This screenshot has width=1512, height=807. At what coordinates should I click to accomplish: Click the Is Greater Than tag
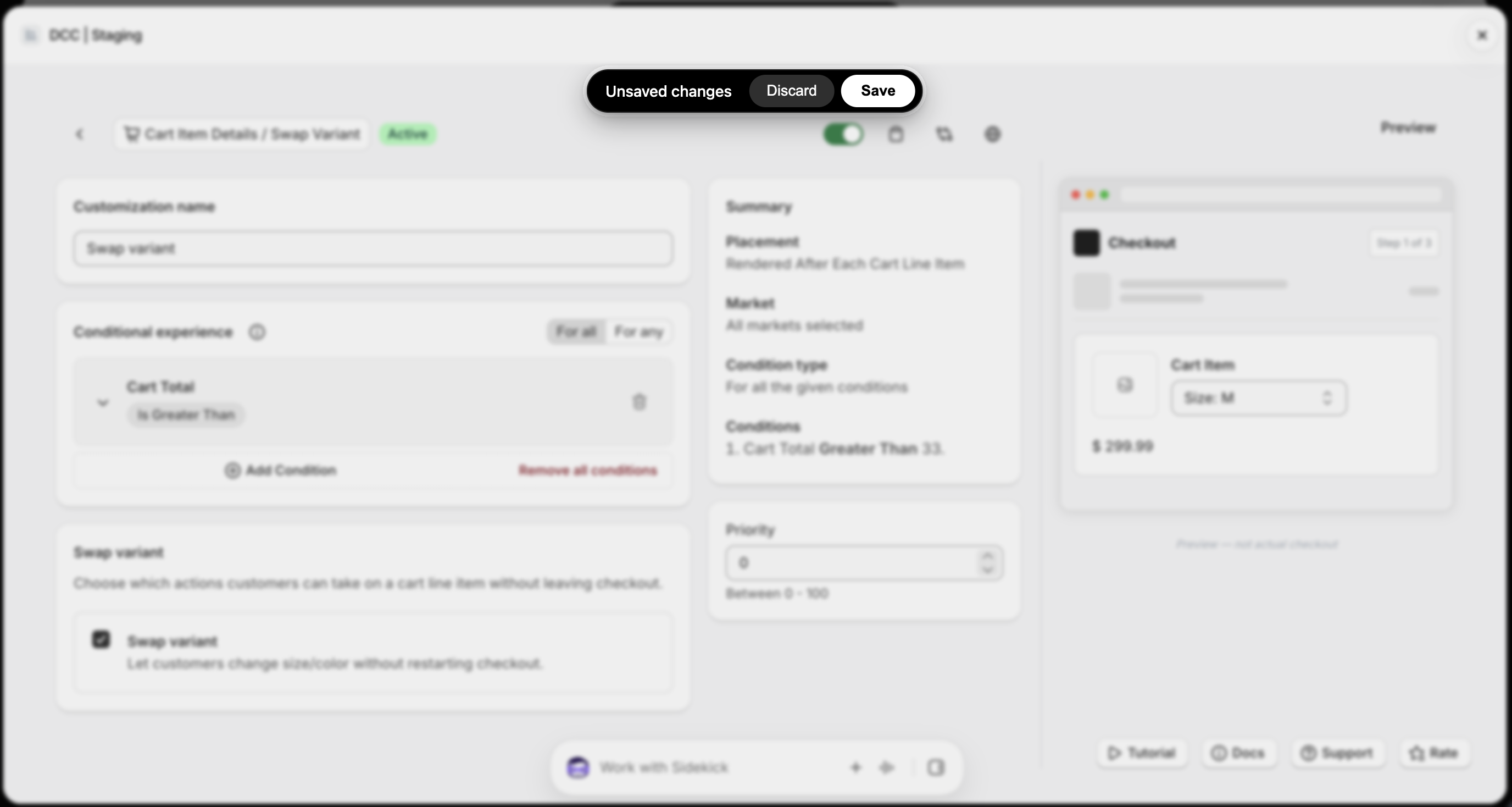click(186, 414)
